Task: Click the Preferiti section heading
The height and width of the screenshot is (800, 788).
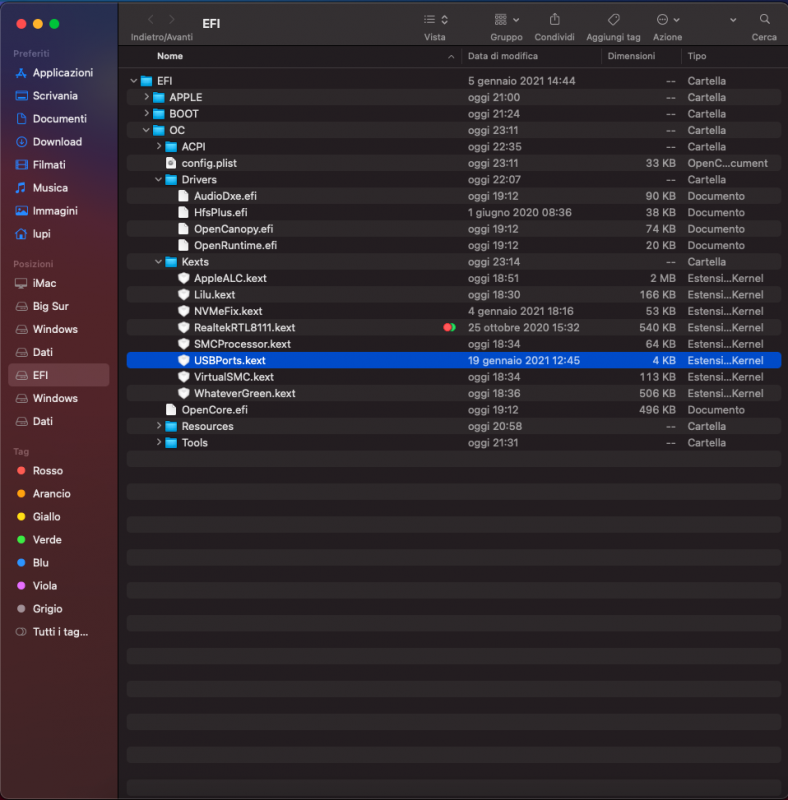Action: pyautogui.click(x=31, y=54)
